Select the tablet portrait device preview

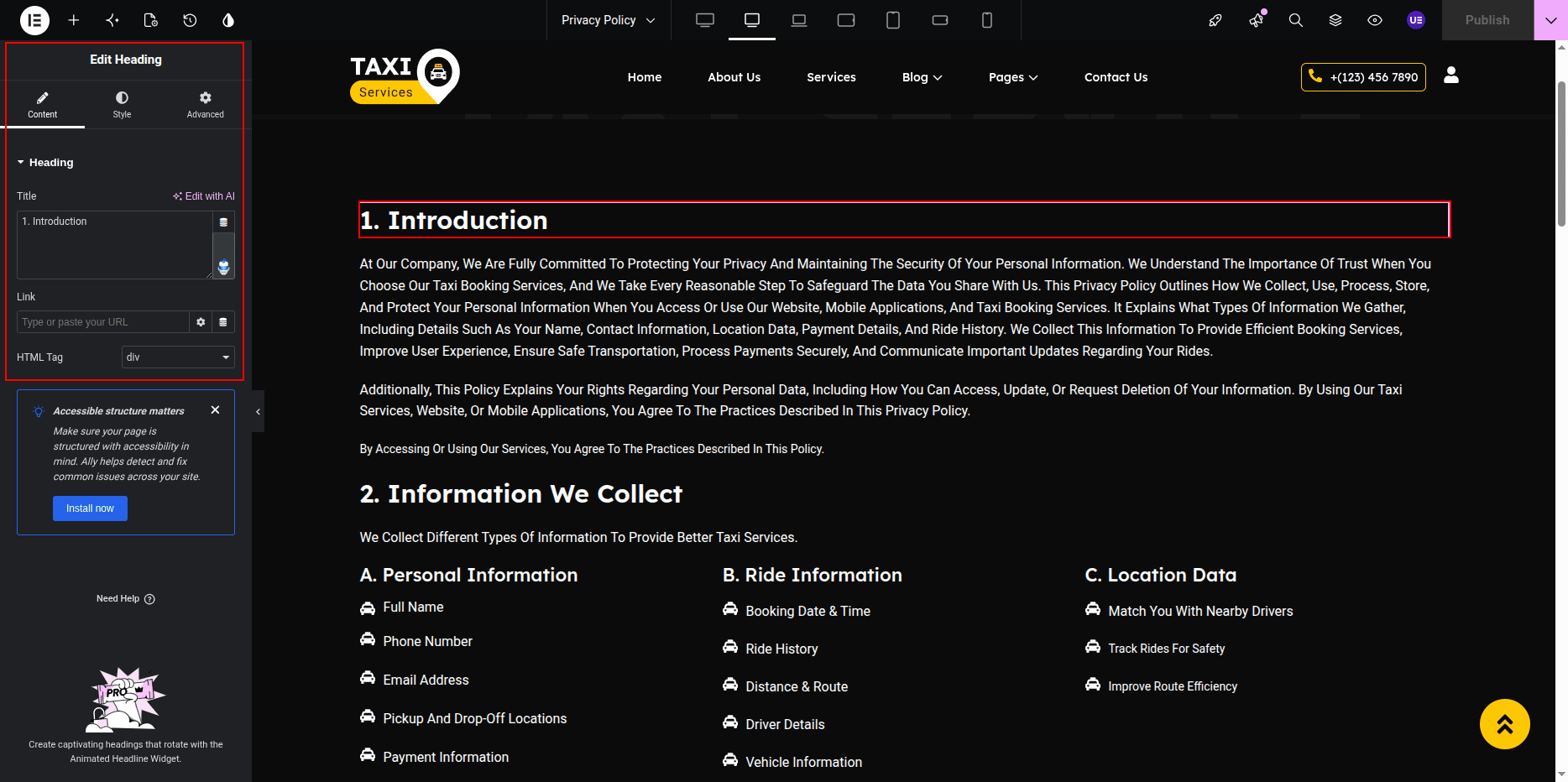(893, 20)
